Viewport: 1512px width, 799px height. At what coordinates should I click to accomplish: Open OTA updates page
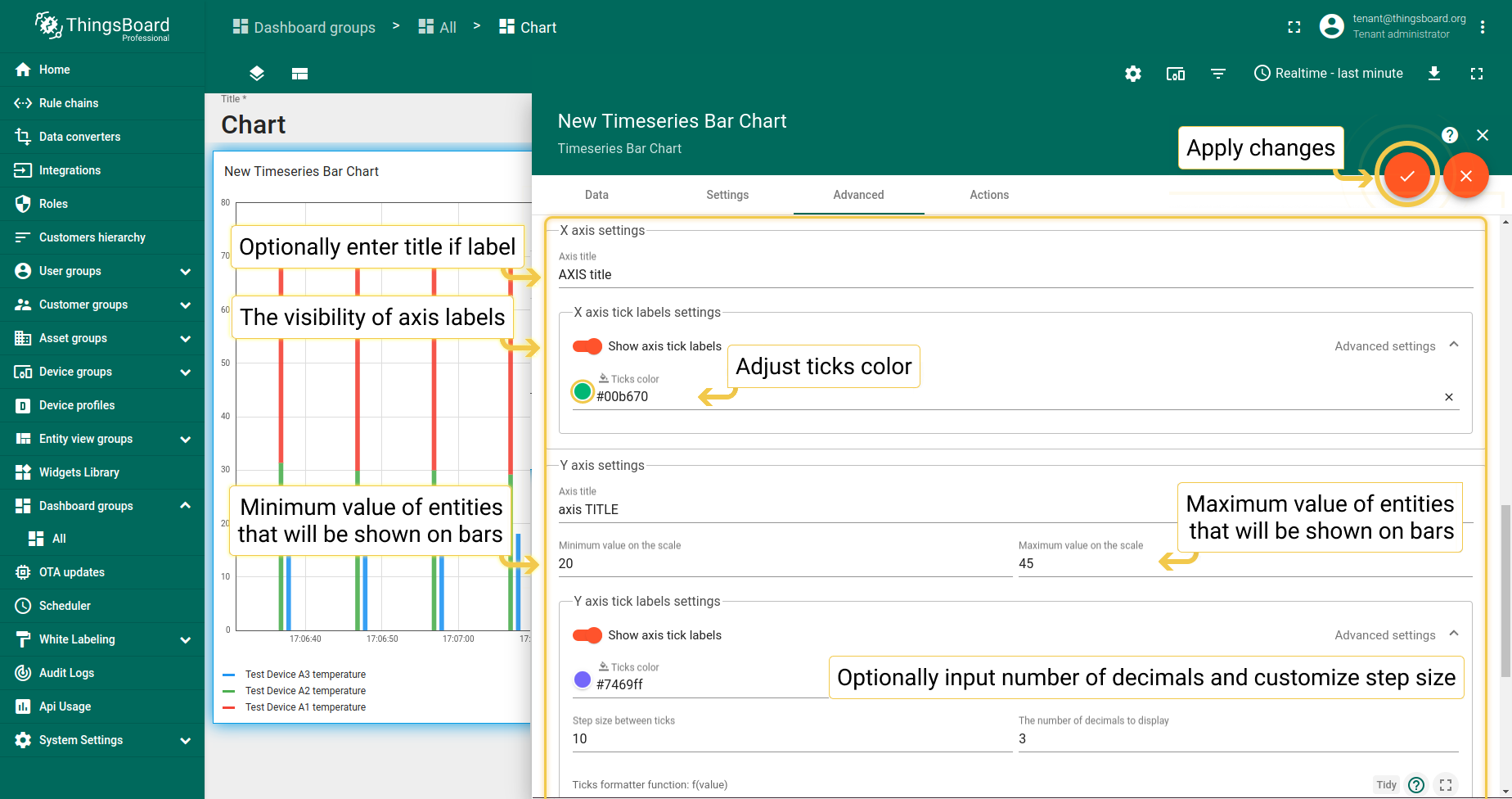tap(102, 572)
